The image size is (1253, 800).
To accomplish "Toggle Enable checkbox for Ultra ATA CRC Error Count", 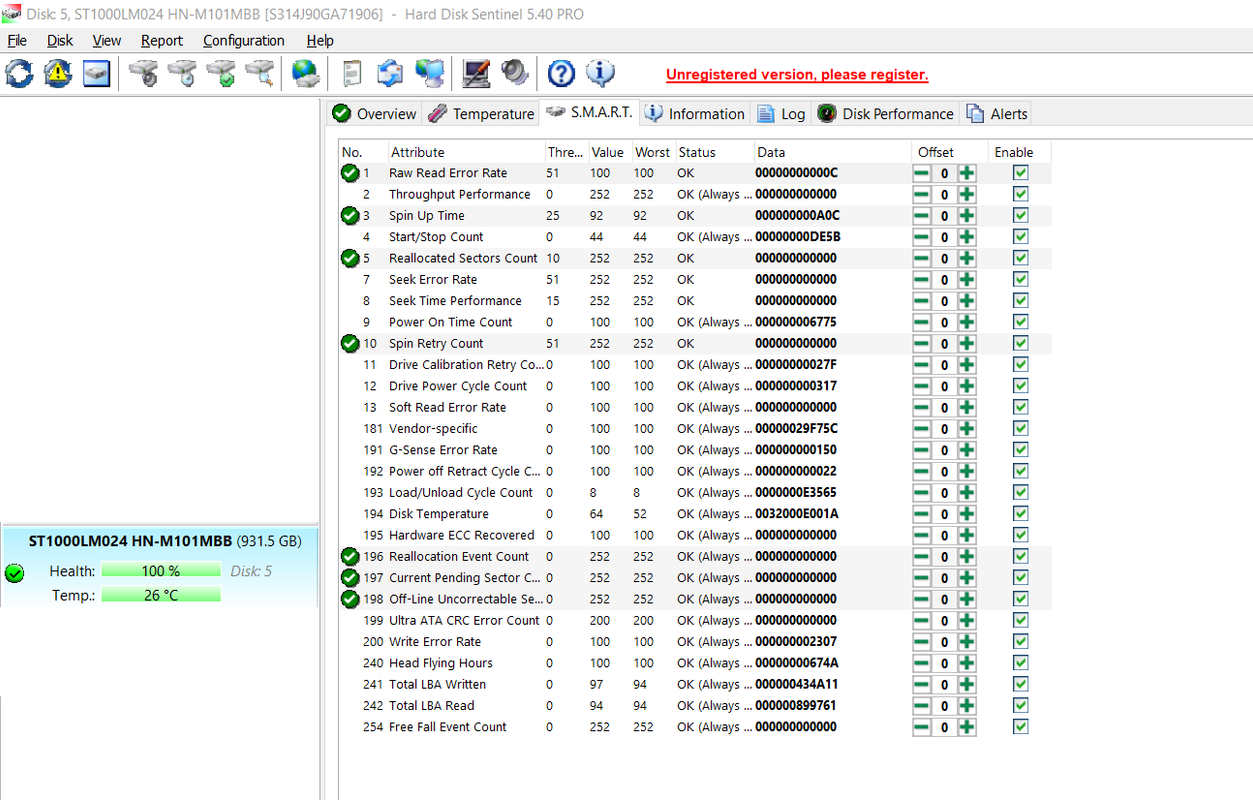I will 1020,620.
